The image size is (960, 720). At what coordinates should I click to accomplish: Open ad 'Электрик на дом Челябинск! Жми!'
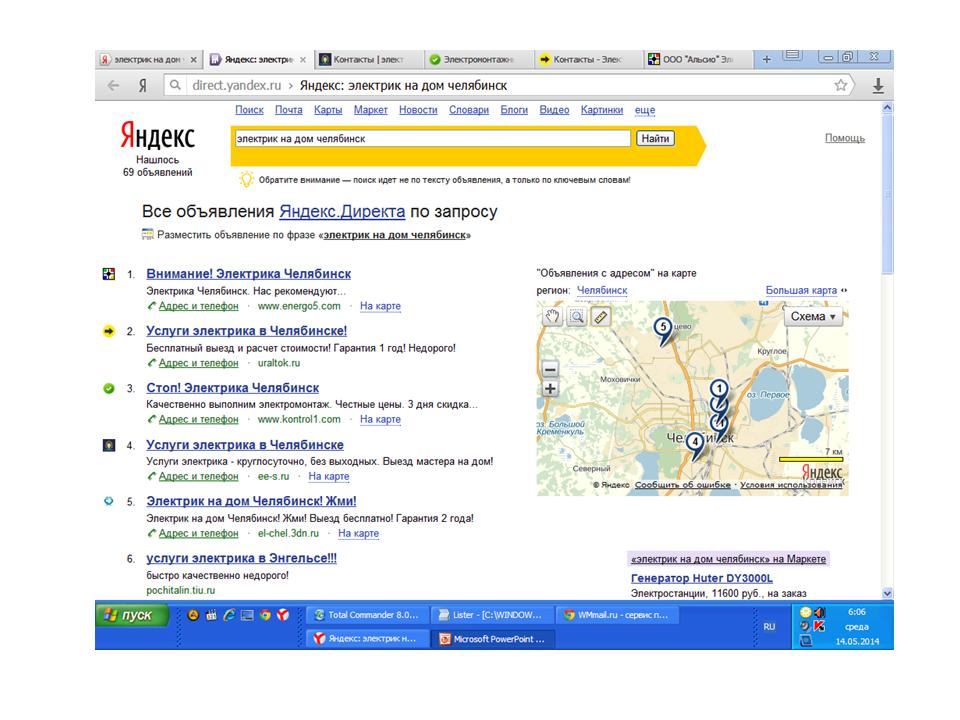tap(251, 501)
